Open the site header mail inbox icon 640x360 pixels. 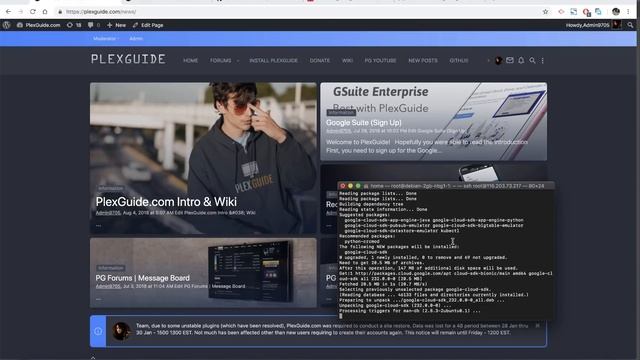(510, 60)
